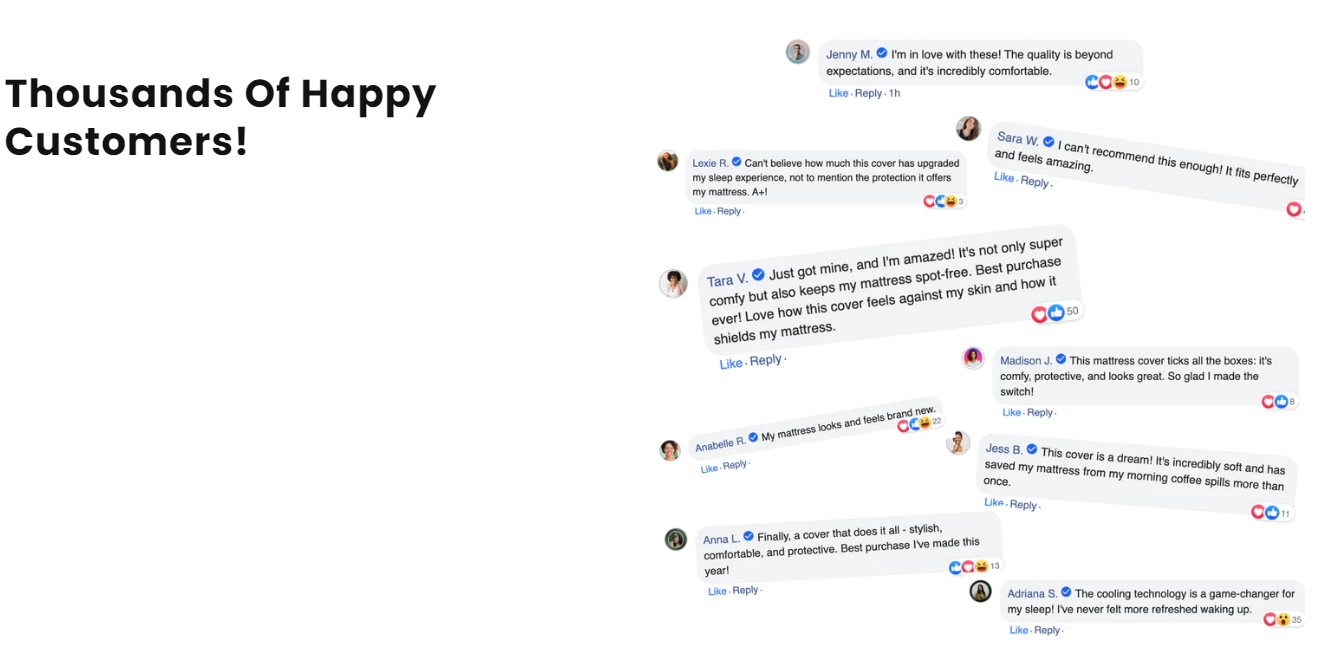The height and width of the screenshot is (660, 1326).
Task: Open Anabelle R.'s name link
Action: [x=720, y=443]
